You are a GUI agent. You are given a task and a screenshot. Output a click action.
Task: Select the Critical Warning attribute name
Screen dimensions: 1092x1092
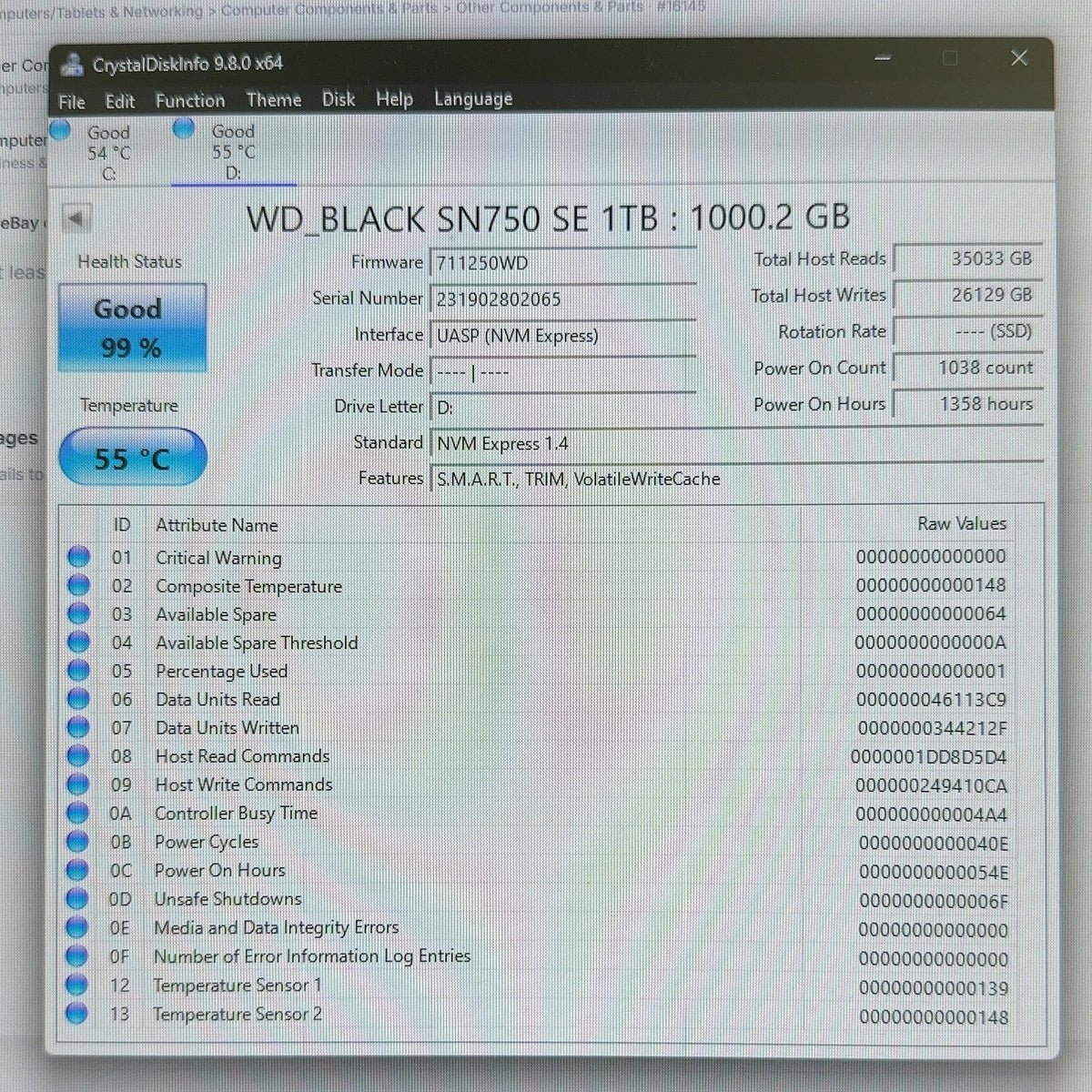218,558
